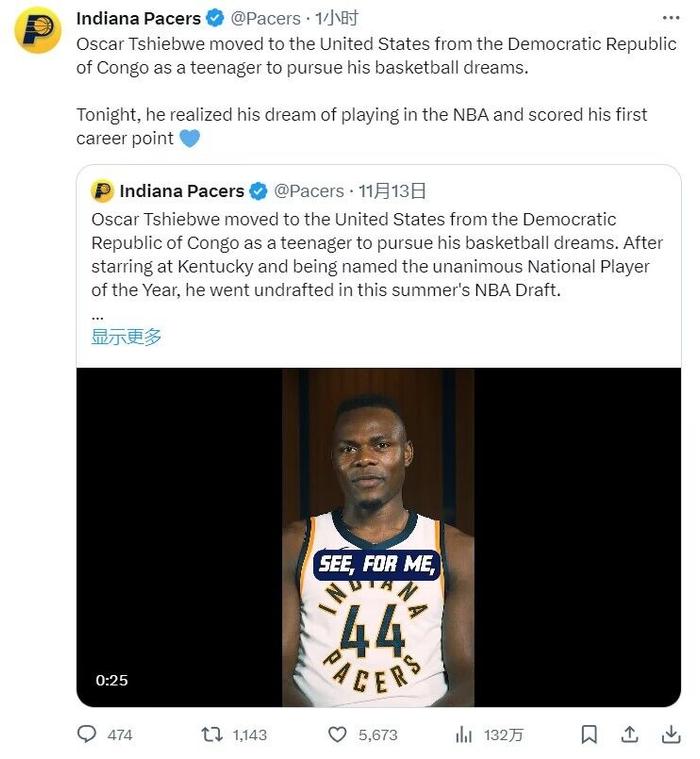
Task: Open the Indiana Pacers profile avatar
Action: pos(38,30)
